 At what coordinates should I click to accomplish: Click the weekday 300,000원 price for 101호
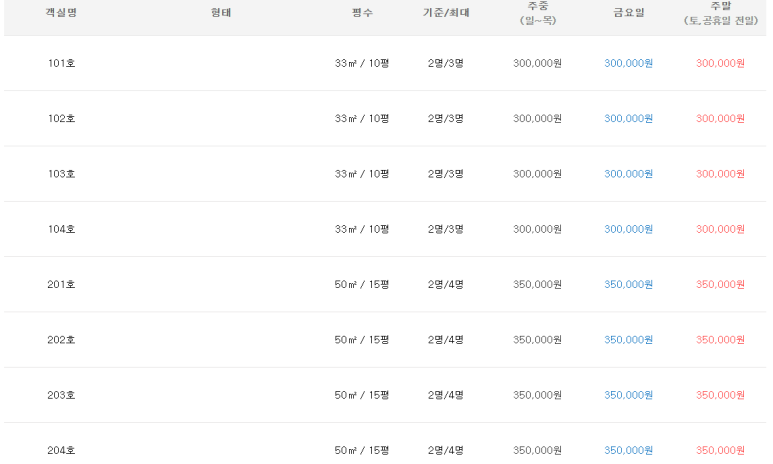(537, 63)
